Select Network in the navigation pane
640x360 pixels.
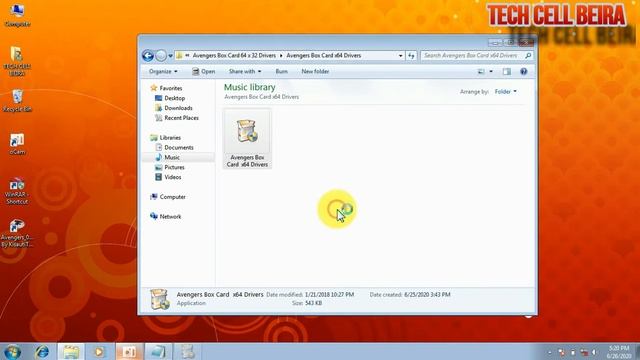click(165, 217)
